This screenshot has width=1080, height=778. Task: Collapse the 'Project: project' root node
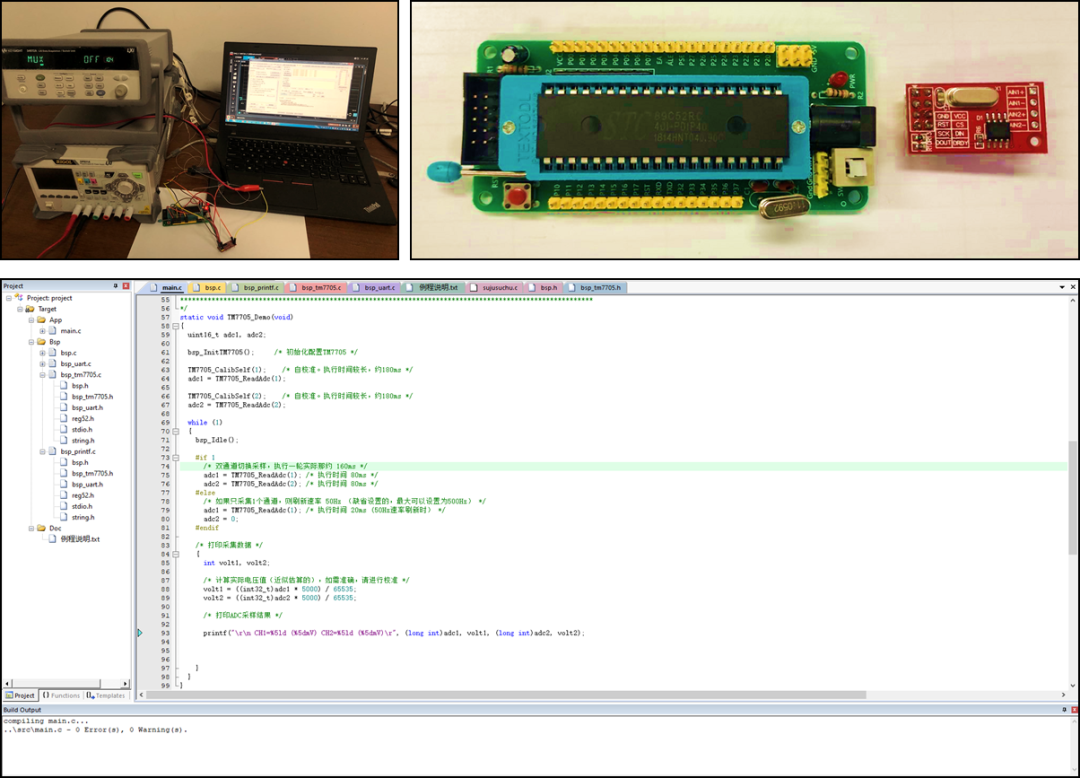click(x=9, y=298)
